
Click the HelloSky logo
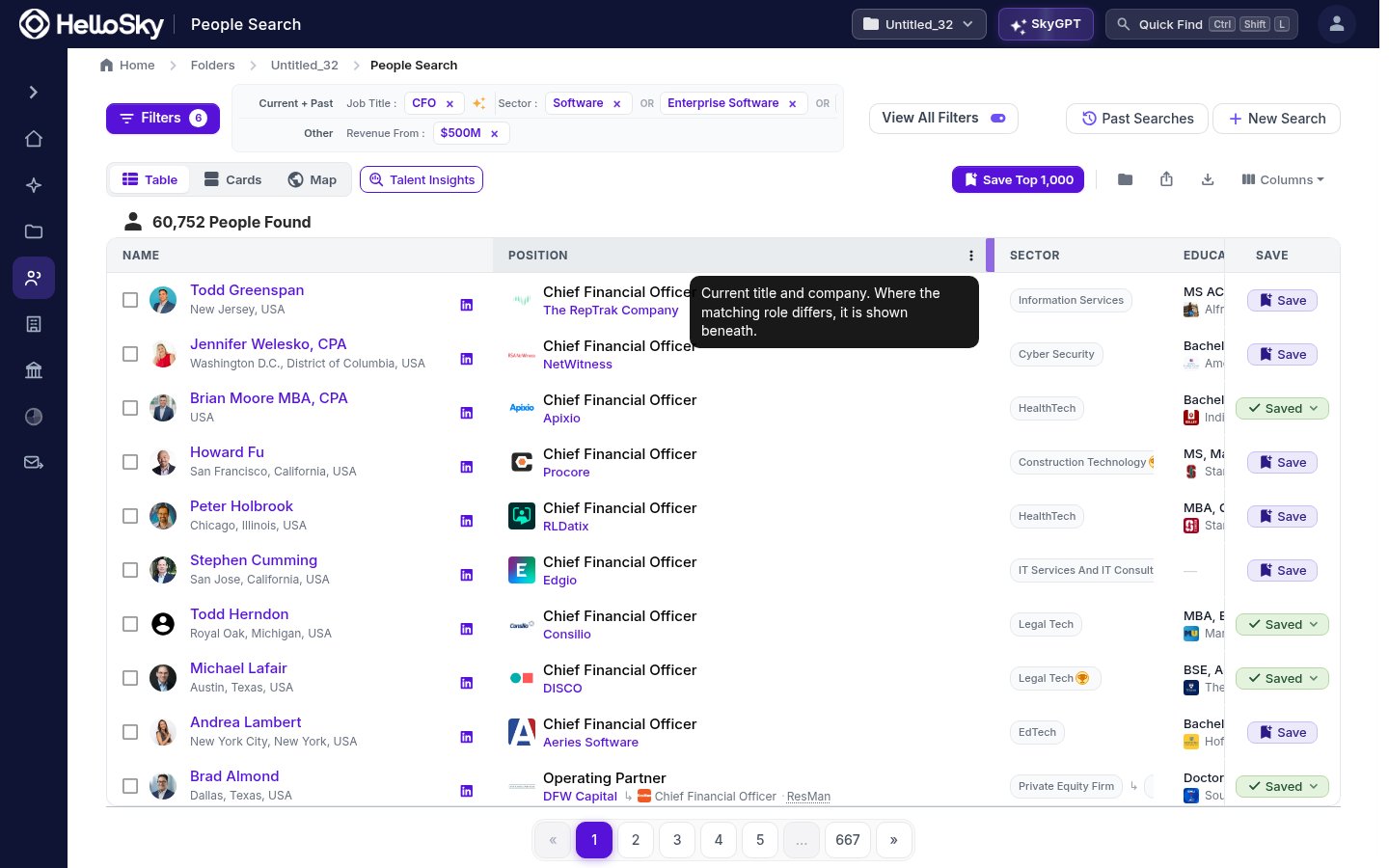(92, 24)
